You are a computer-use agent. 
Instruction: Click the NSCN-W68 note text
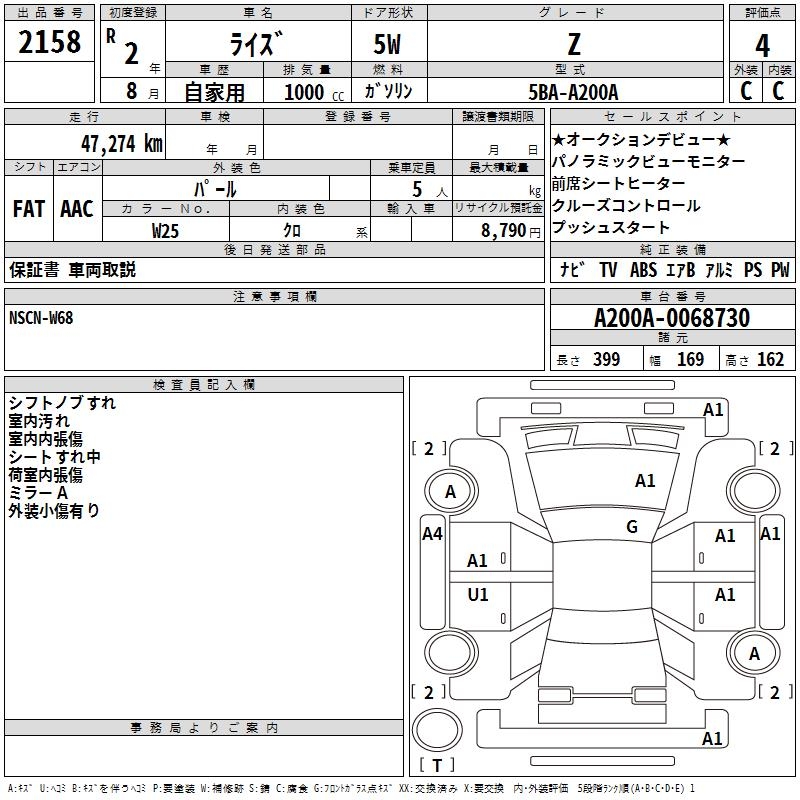41,318
